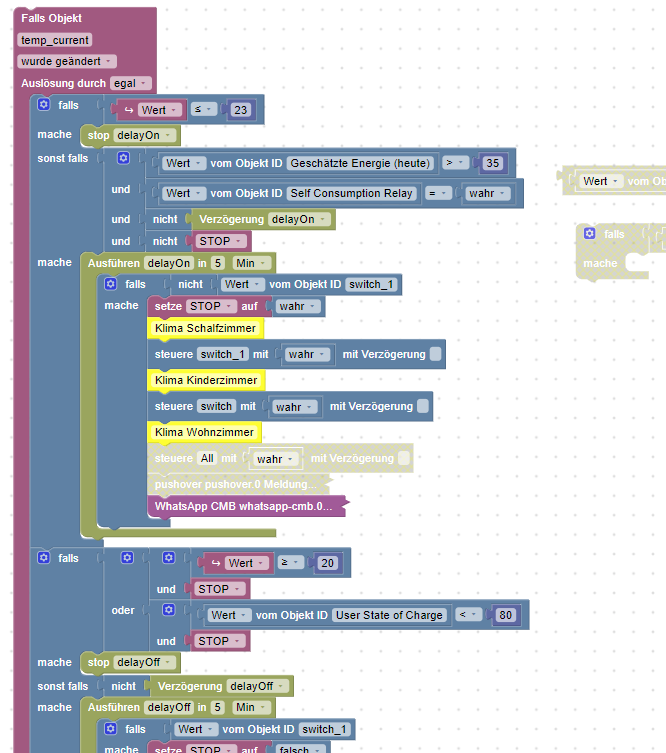Edit delay value 5 in Ausführen delayOff
This screenshot has width=666, height=753.
[x=218, y=707]
